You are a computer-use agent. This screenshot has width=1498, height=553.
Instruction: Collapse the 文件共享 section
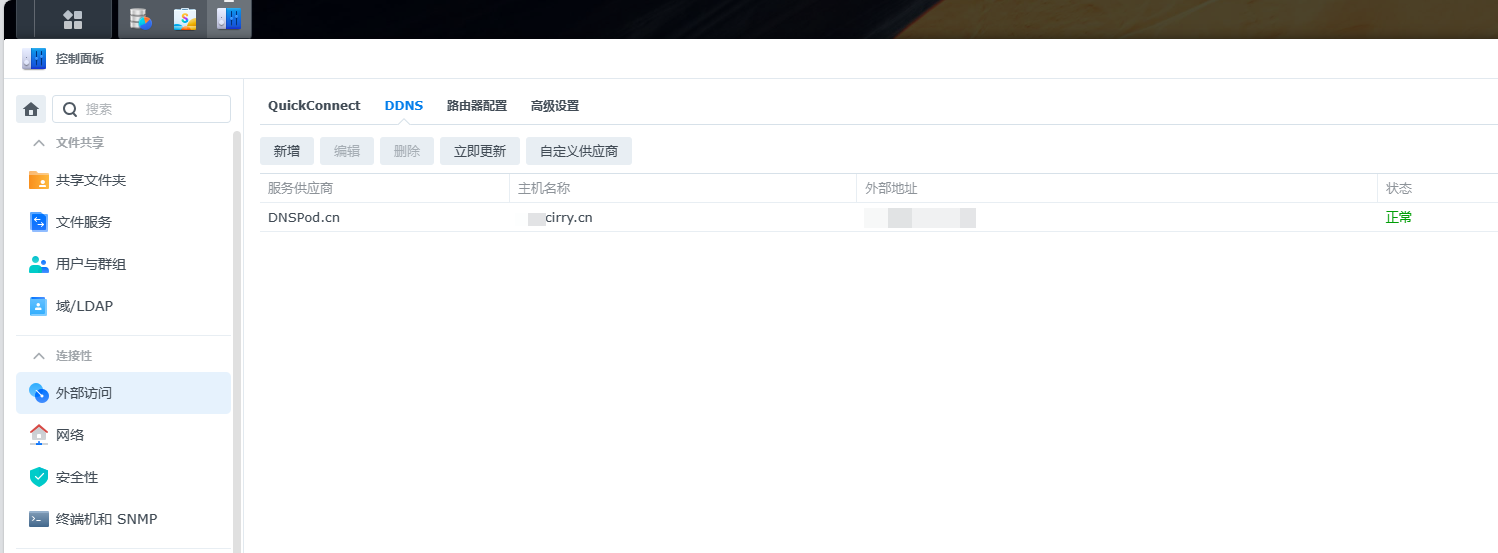(x=39, y=143)
